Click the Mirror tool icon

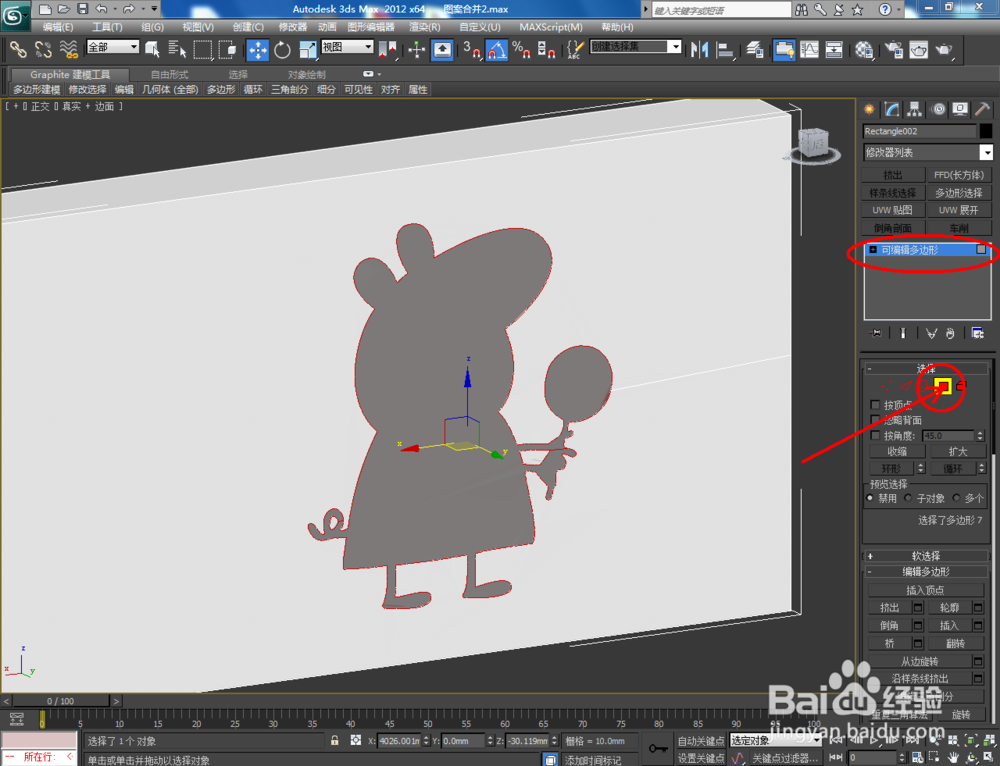[700, 49]
